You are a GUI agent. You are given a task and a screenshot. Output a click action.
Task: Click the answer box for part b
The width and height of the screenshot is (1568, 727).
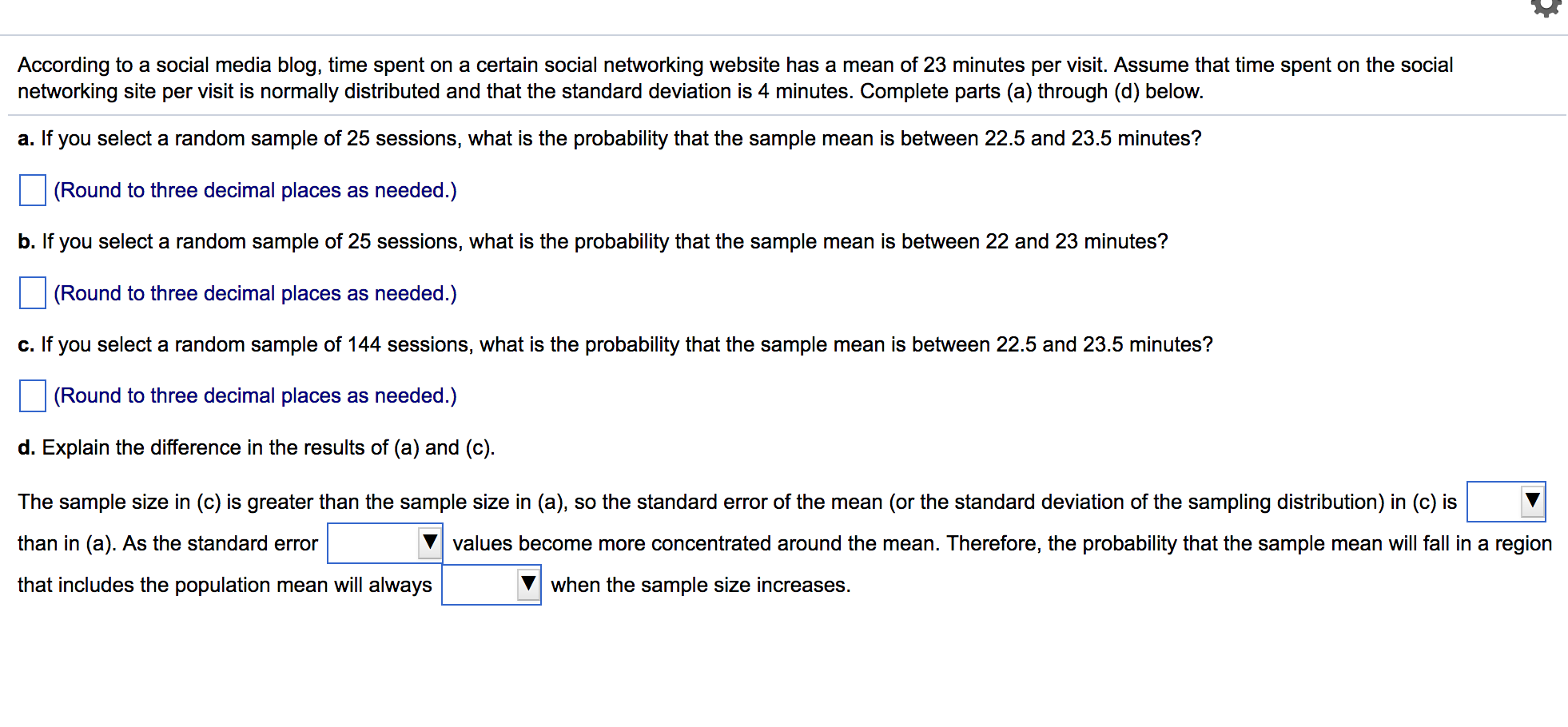[x=33, y=293]
